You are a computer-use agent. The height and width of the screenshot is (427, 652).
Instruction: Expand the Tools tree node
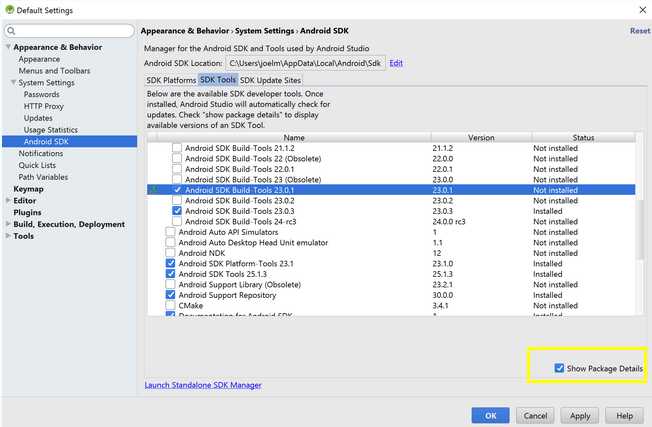click(8, 236)
